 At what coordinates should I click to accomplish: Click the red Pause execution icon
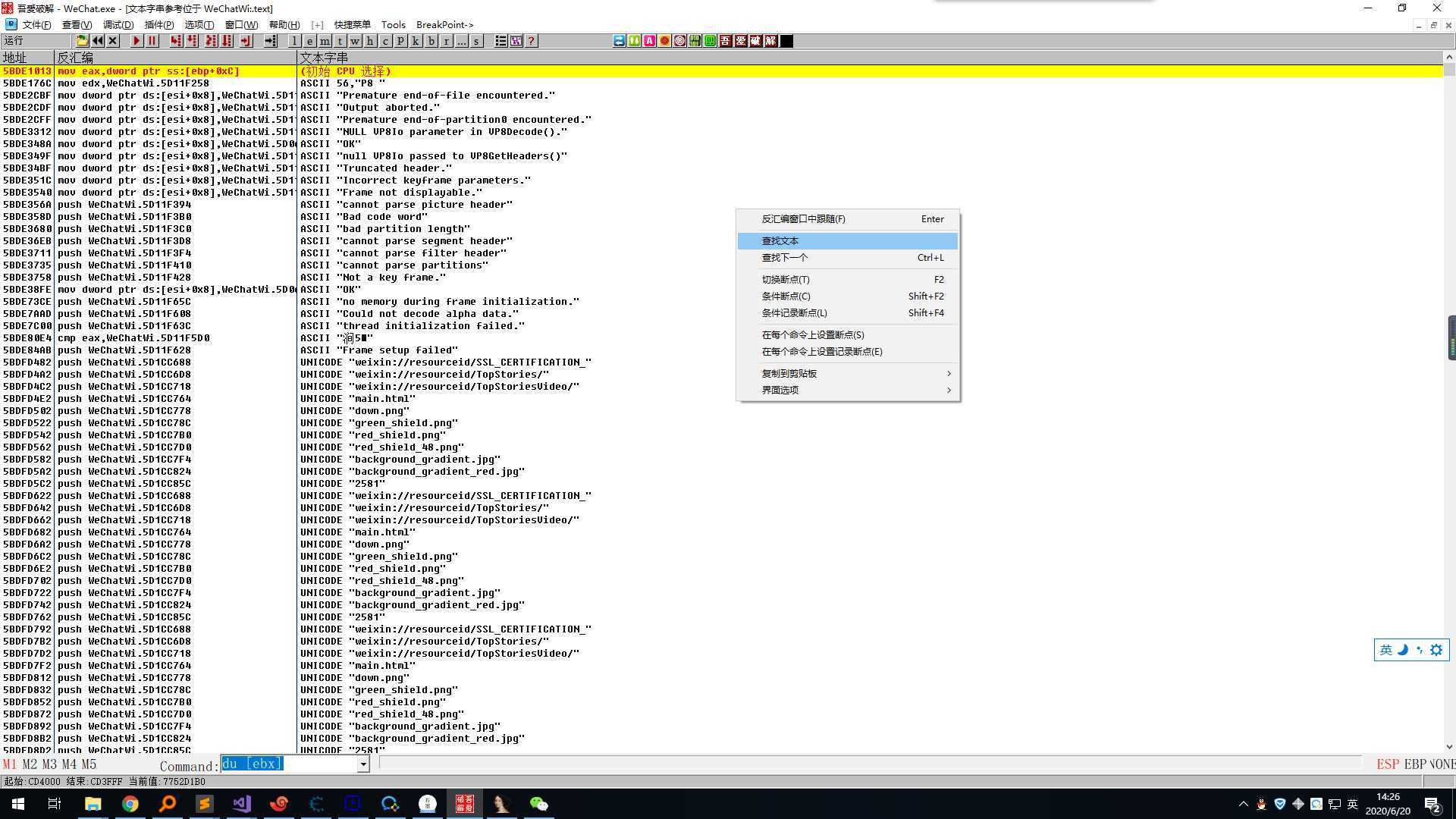click(x=152, y=41)
